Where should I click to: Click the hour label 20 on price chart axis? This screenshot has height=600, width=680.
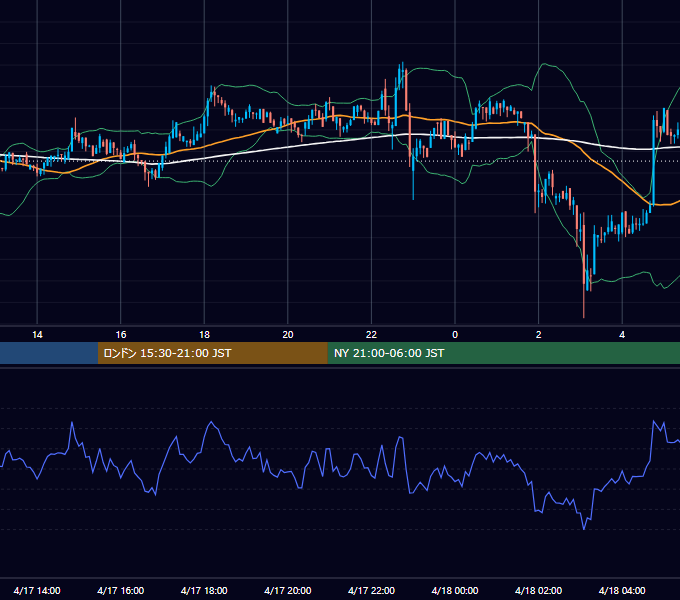coord(288,335)
